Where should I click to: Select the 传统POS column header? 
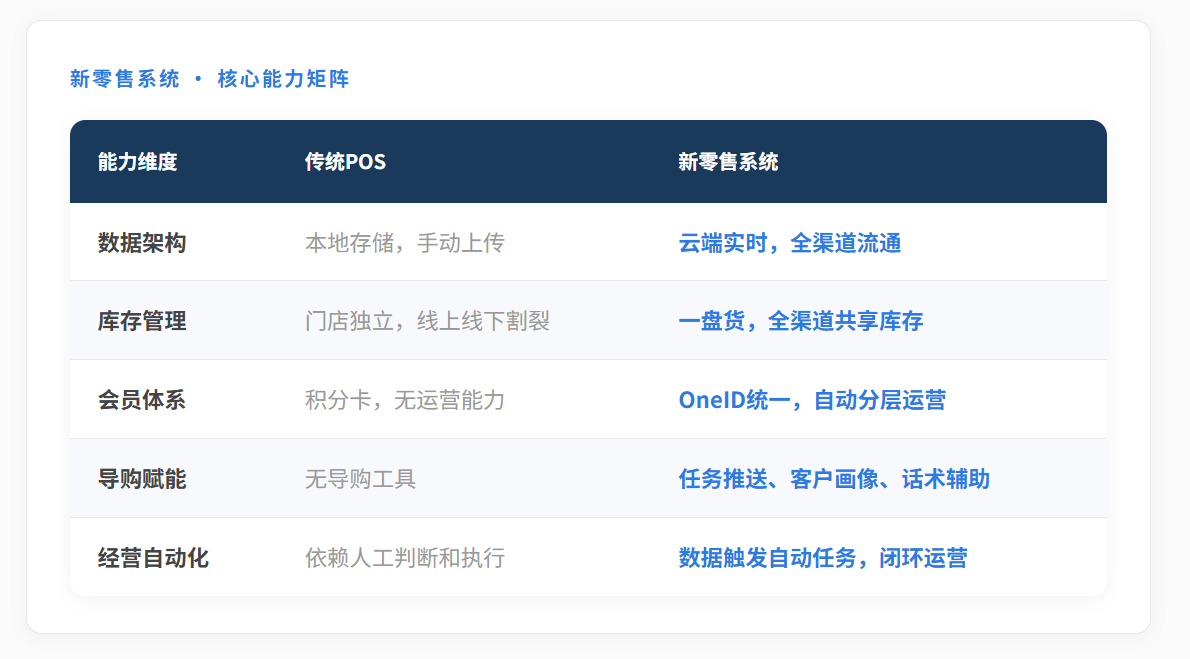[345, 162]
